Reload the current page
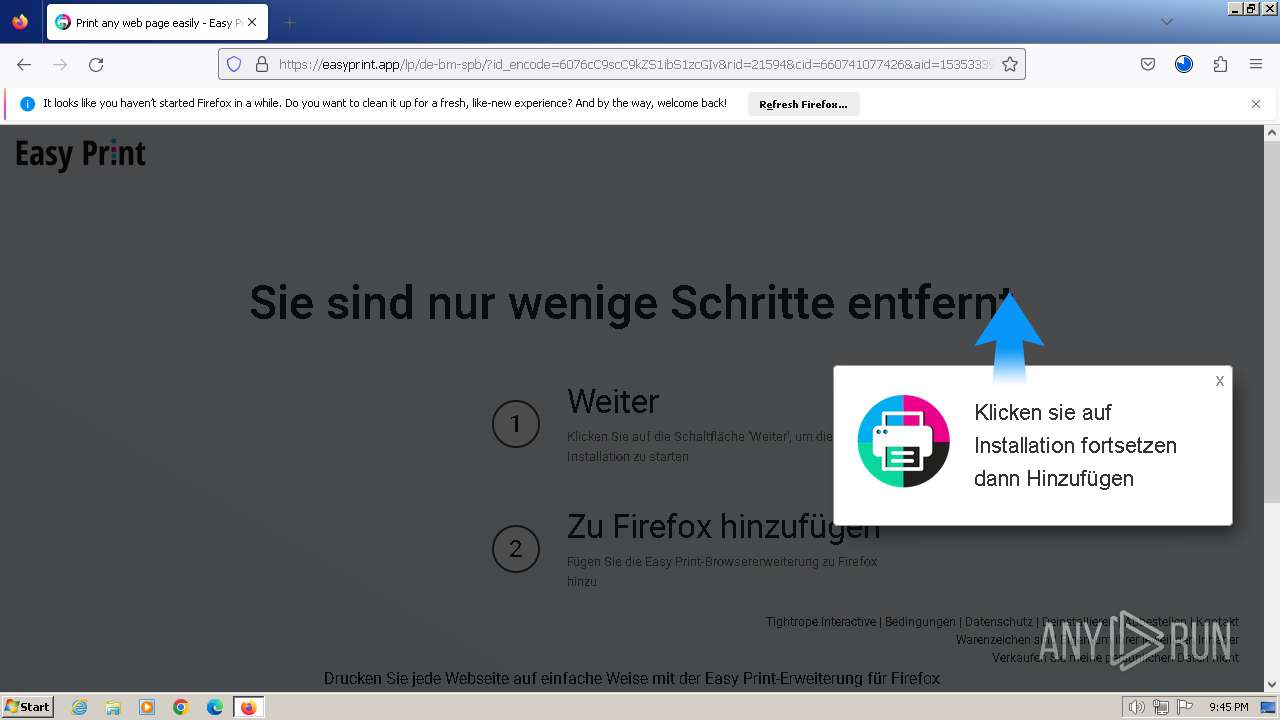Screen dimensions: 1280x720 coord(96,64)
